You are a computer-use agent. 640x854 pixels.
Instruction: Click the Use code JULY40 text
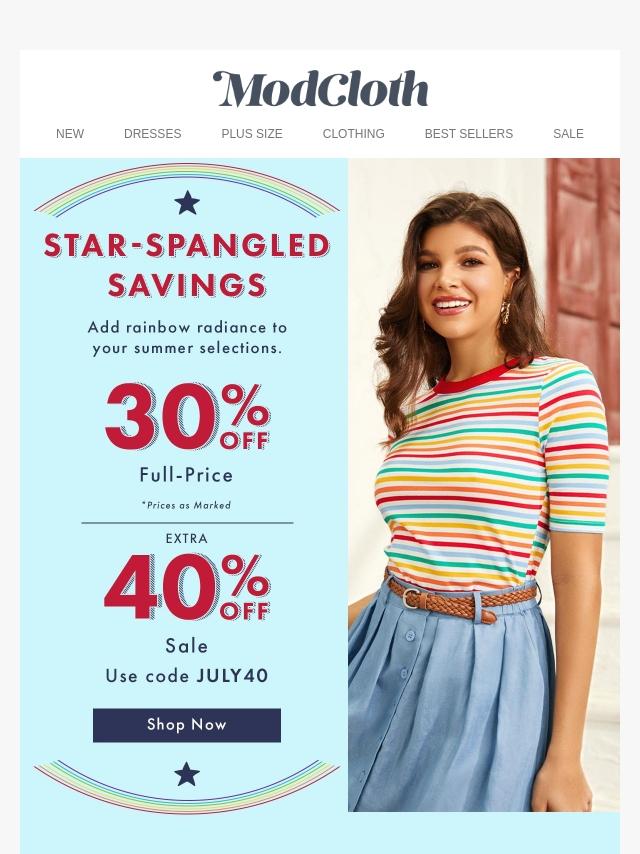[x=187, y=676]
